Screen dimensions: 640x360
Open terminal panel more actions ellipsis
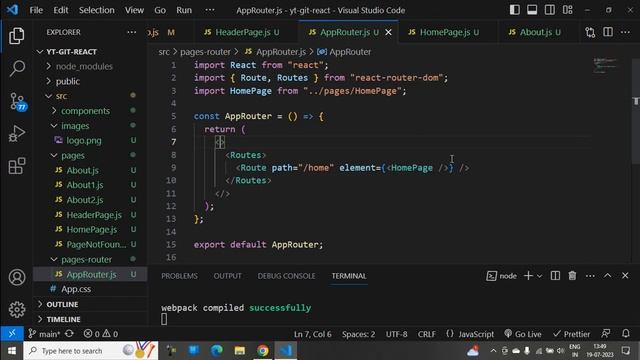click(590, 276)
